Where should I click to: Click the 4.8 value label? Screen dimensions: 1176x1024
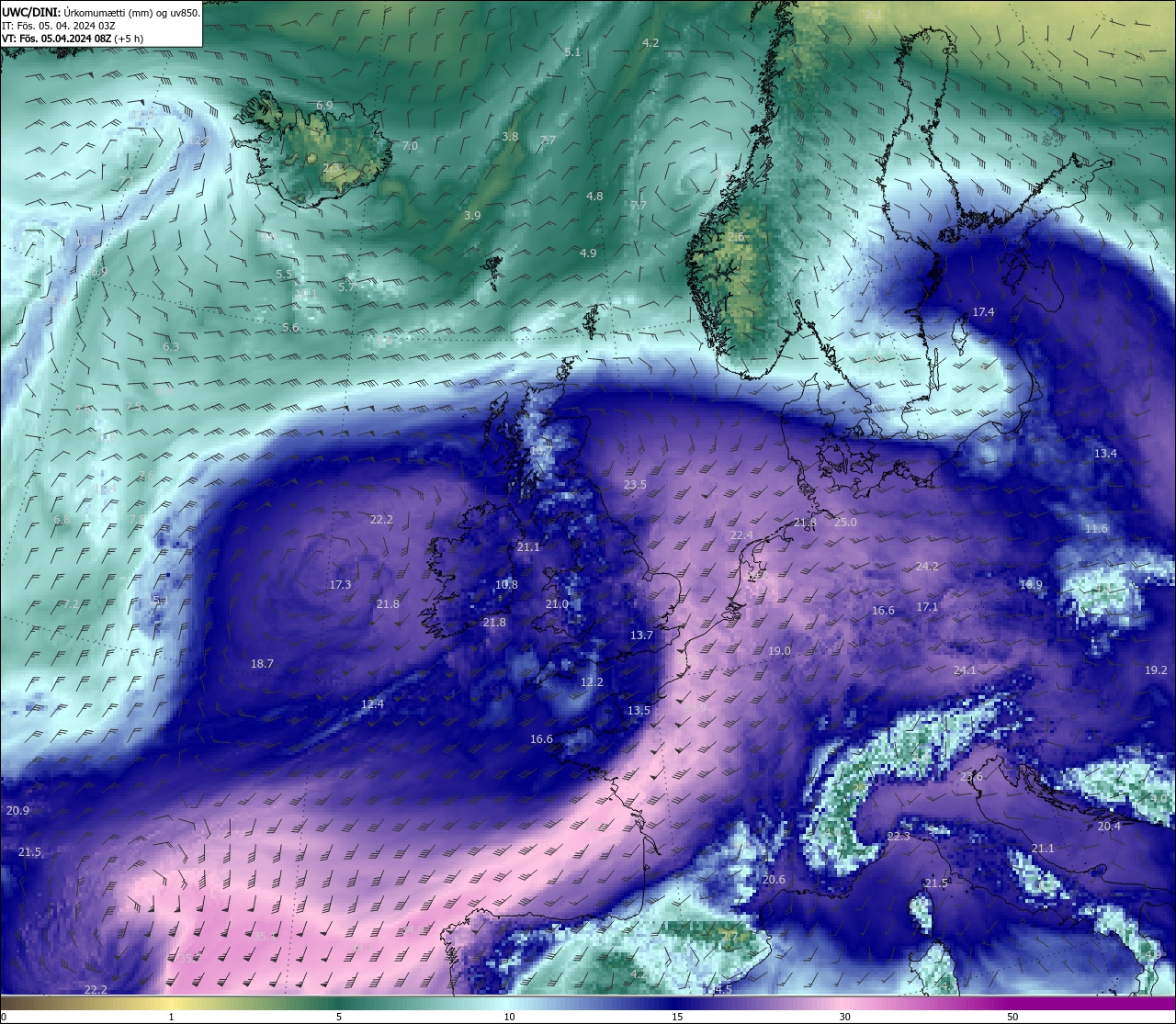tap(594, 197)
